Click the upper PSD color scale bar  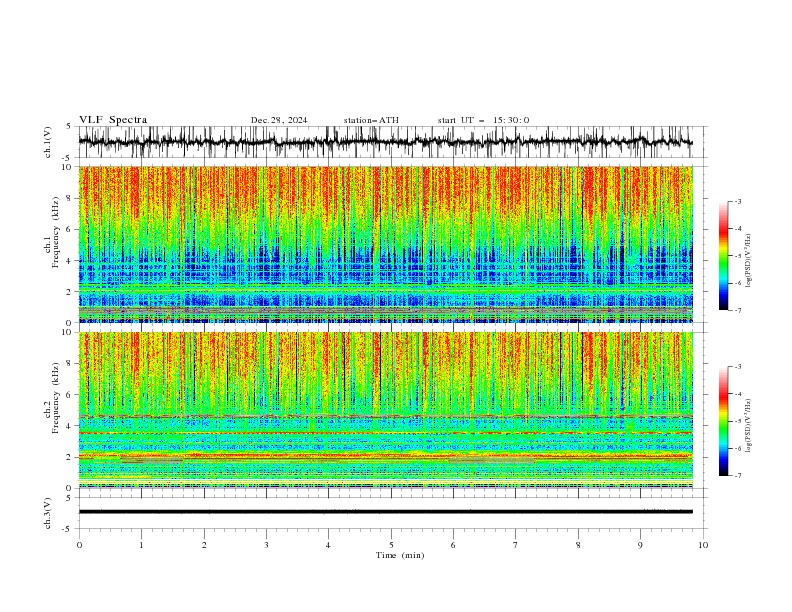coord(723,256)
